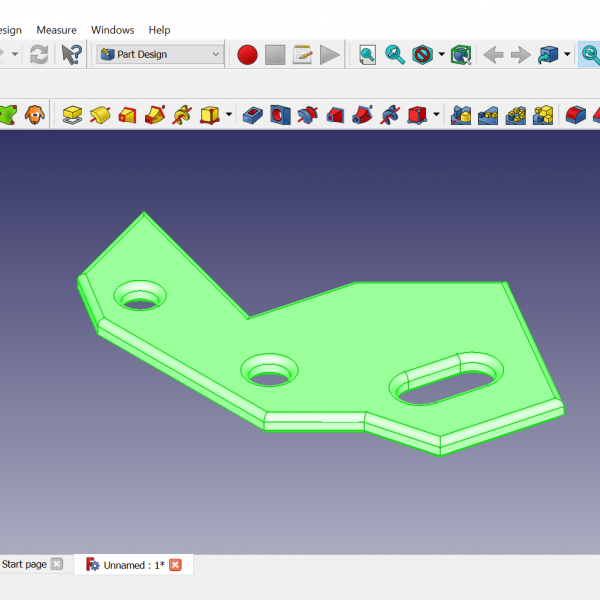This screenshot has height=600, width=600.
Task: Click the Mirrored feature icon
Action: [461, 115]
